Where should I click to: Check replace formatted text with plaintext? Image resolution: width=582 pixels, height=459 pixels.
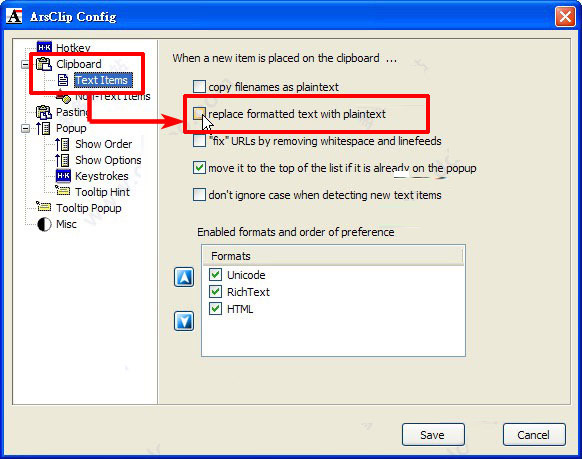tap(199, 114)
